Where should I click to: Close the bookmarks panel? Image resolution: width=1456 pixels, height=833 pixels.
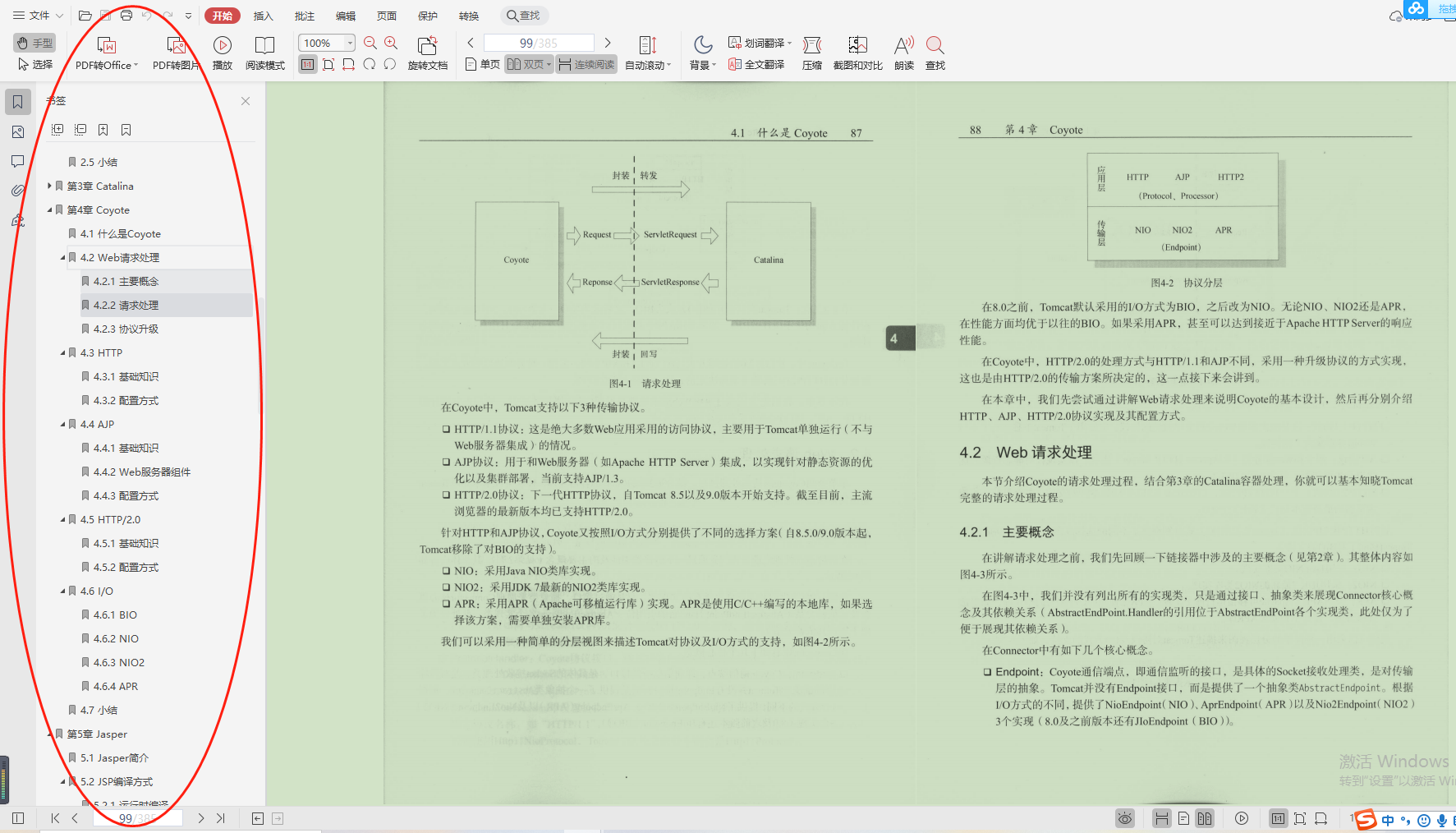click(246, 101)
